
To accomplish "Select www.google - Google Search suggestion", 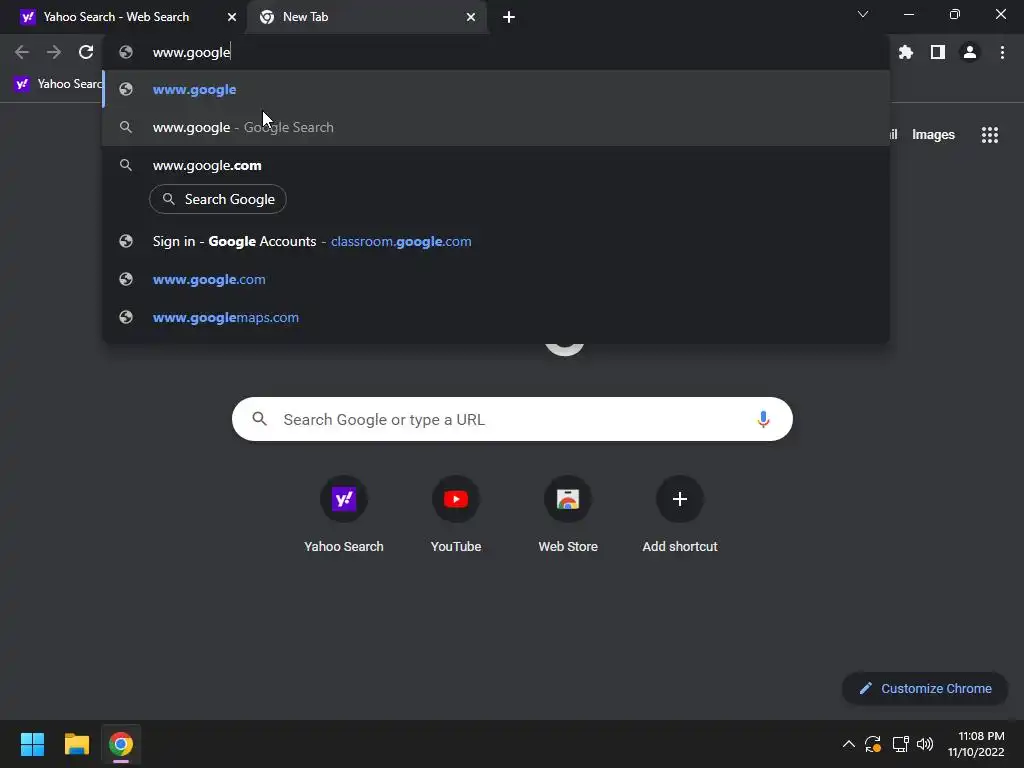I will 496,127.
